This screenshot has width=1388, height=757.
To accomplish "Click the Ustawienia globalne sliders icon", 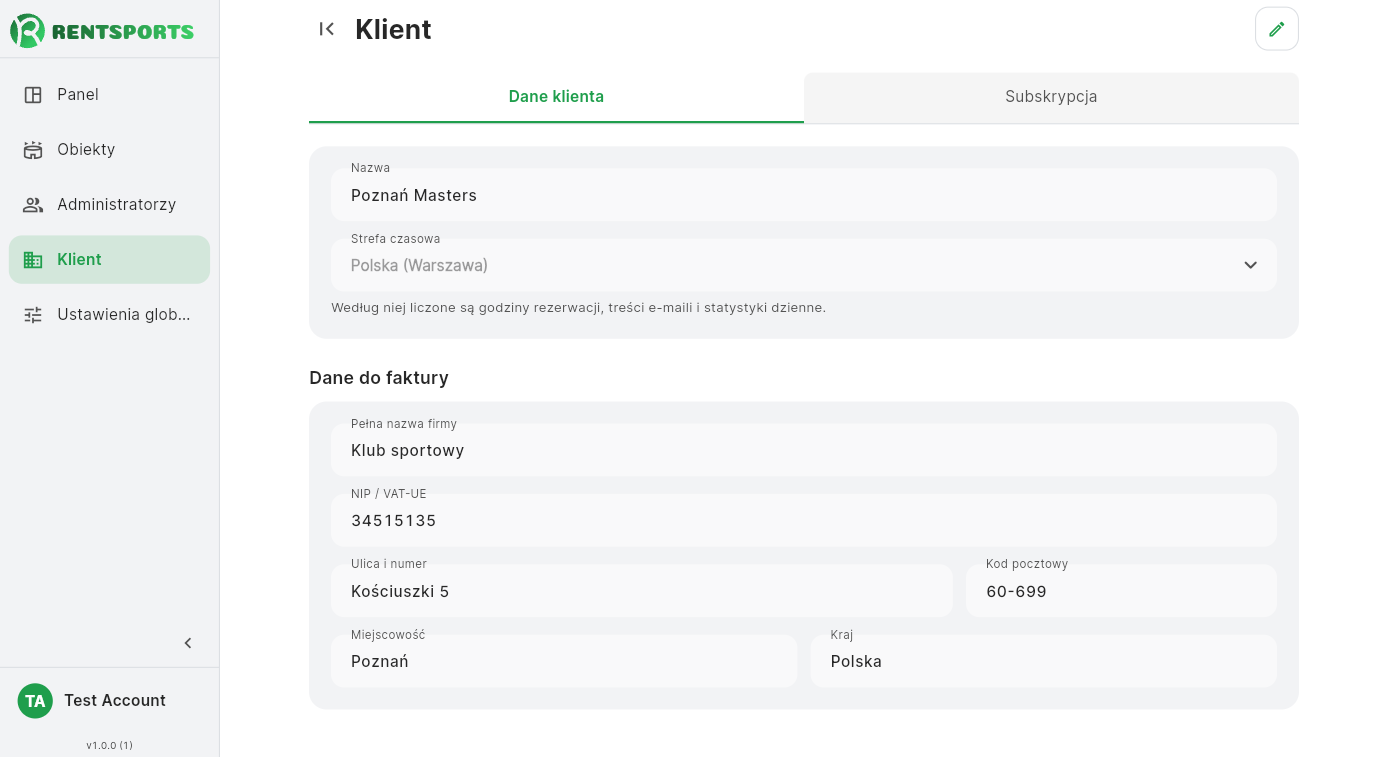I will 33,315.
